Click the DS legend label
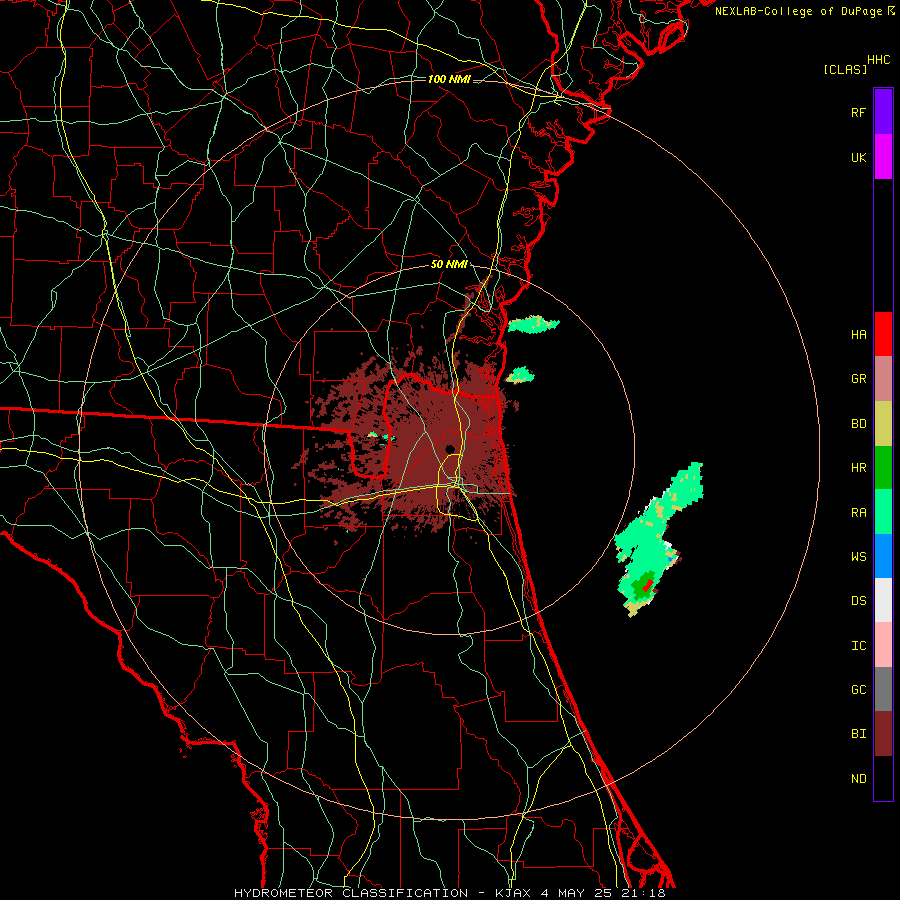Viewport: 900px width, 900px height. [x=858, y=601]
